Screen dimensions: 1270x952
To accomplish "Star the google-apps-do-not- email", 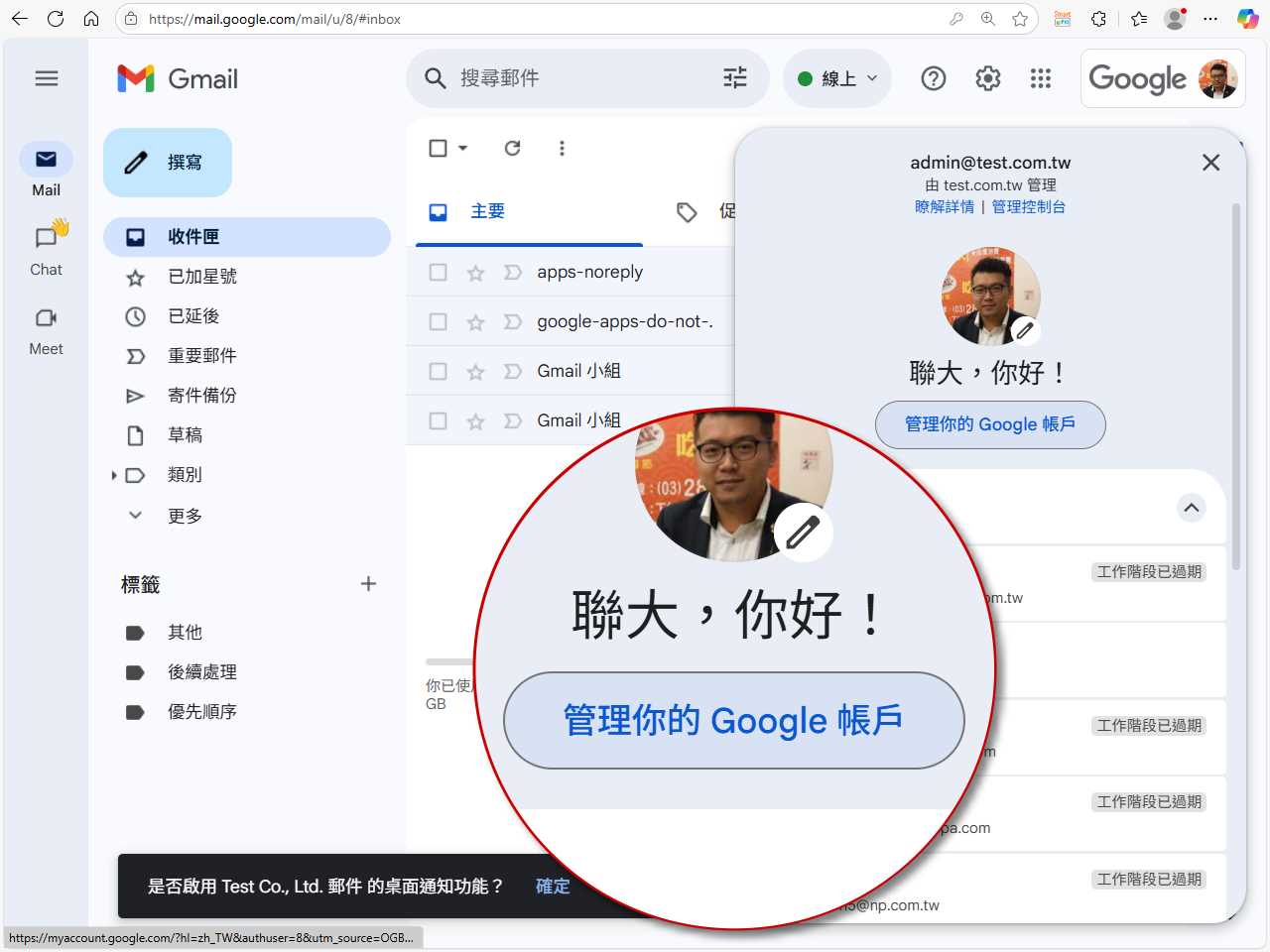I will point(475,321).
